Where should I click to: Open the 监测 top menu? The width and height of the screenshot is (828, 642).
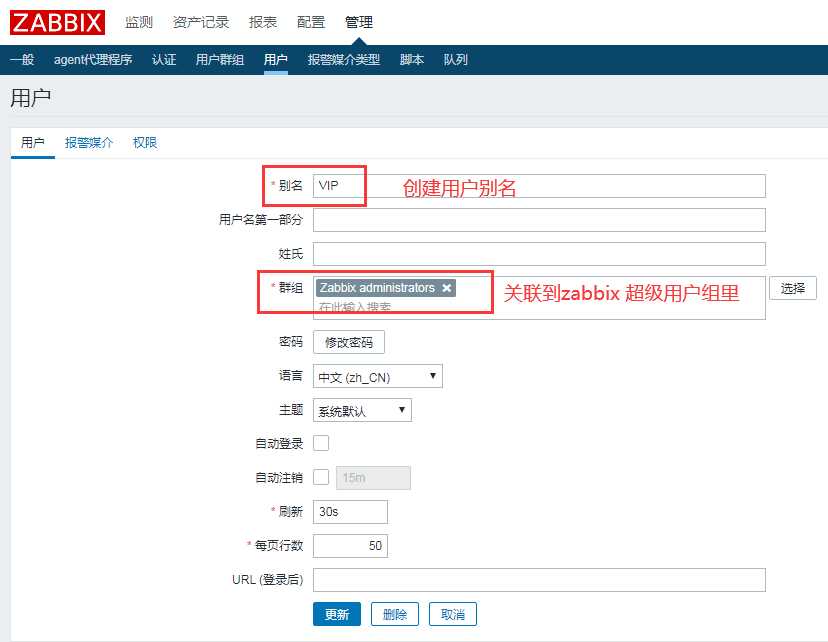(139, 22)
